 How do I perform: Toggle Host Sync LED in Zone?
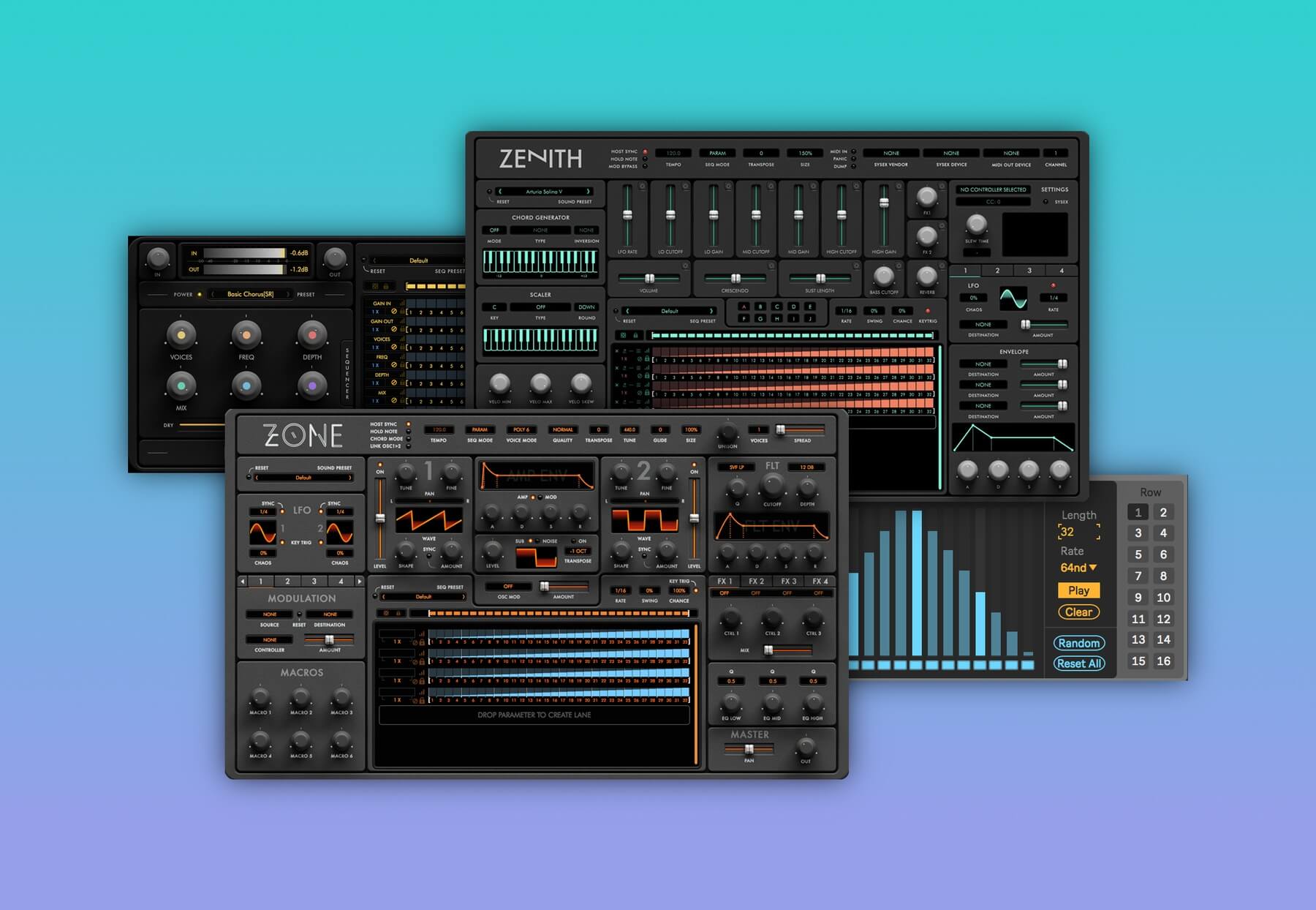408,424
